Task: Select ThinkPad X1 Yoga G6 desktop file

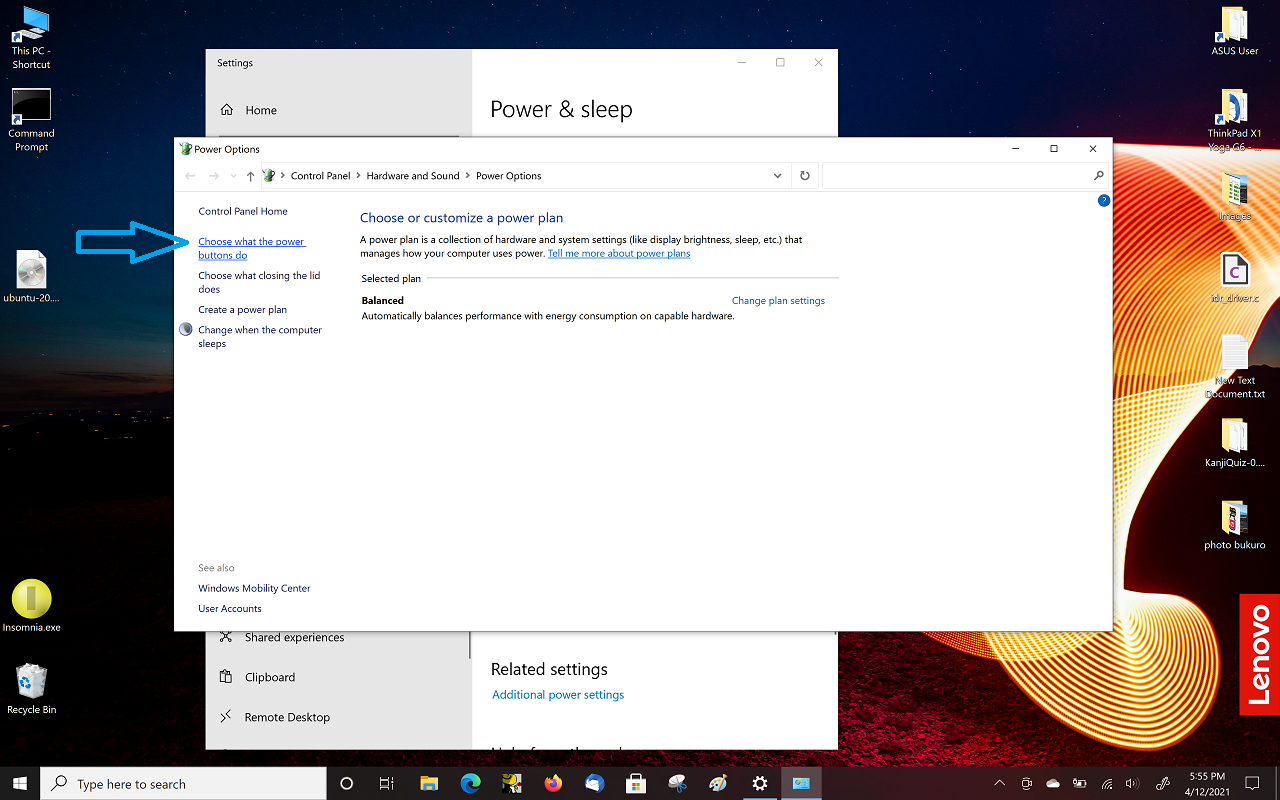Action: coord(1235,120)
